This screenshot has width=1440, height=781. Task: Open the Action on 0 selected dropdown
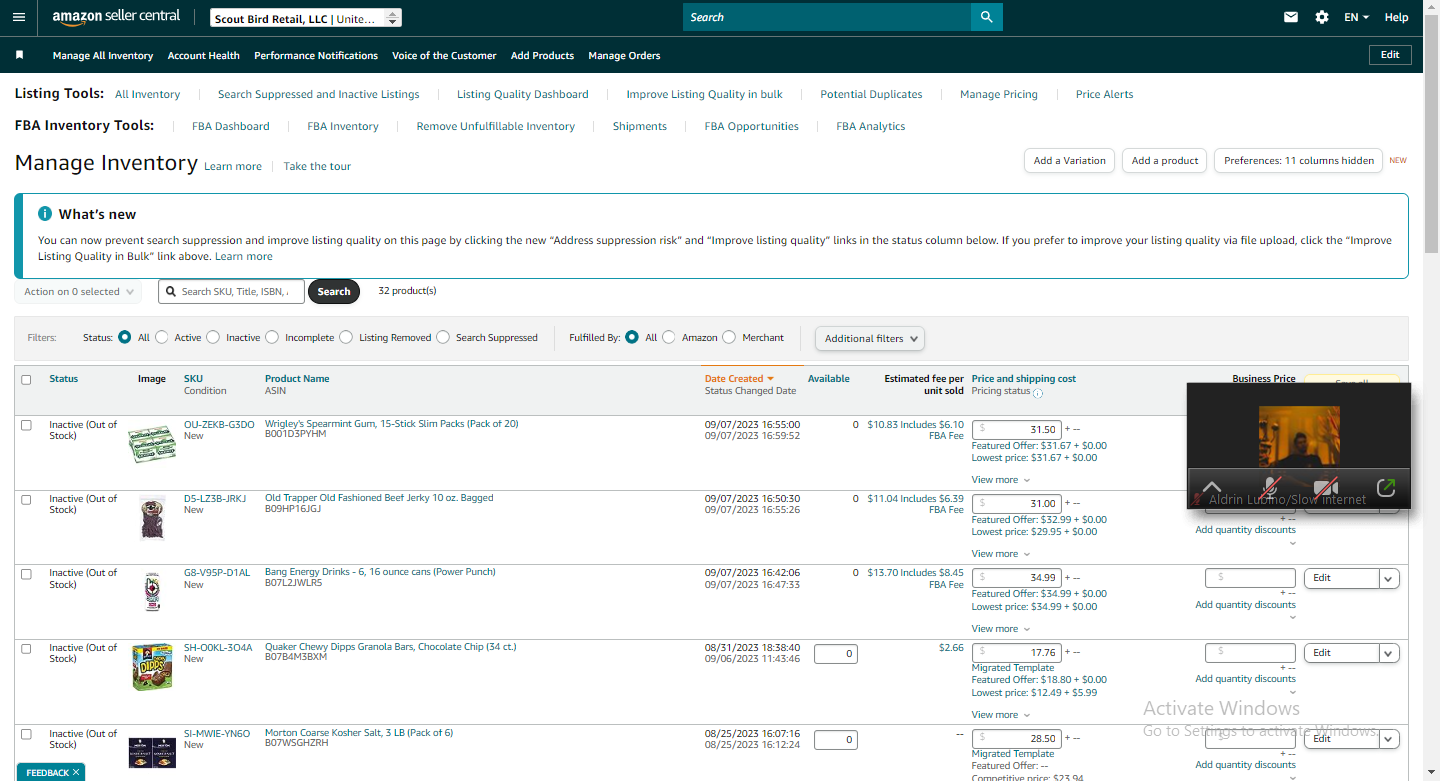pos(78,292)
